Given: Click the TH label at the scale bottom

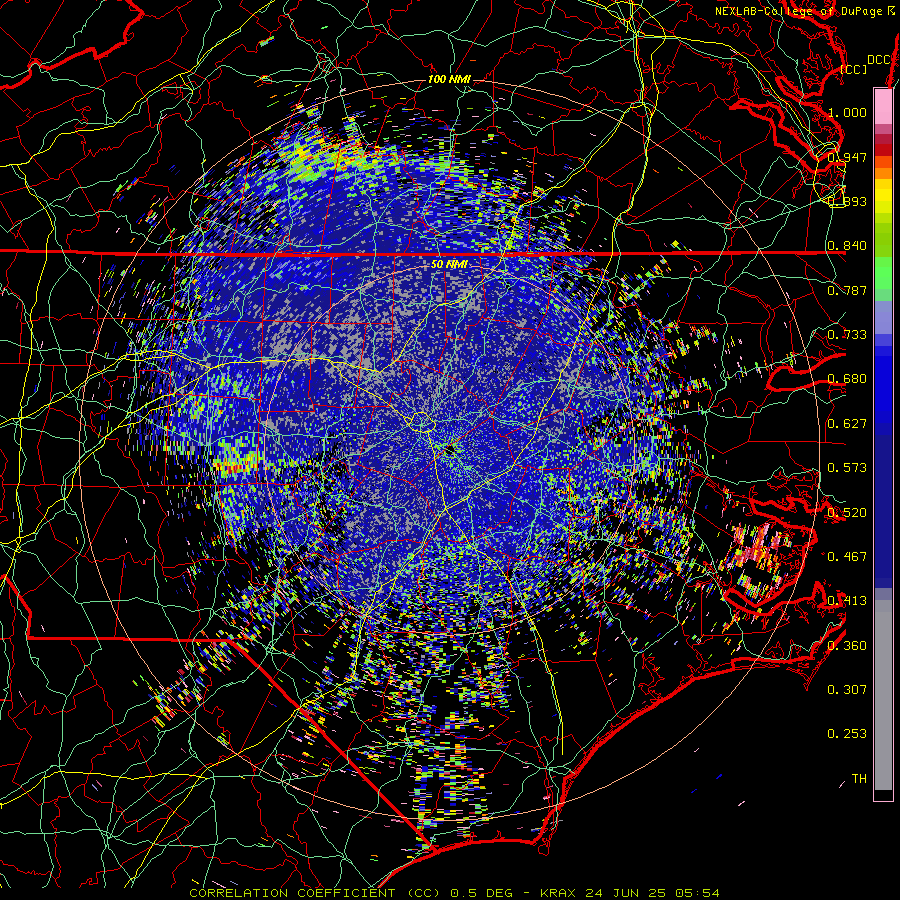Looking at the screenshot, I should coord(859,779).
